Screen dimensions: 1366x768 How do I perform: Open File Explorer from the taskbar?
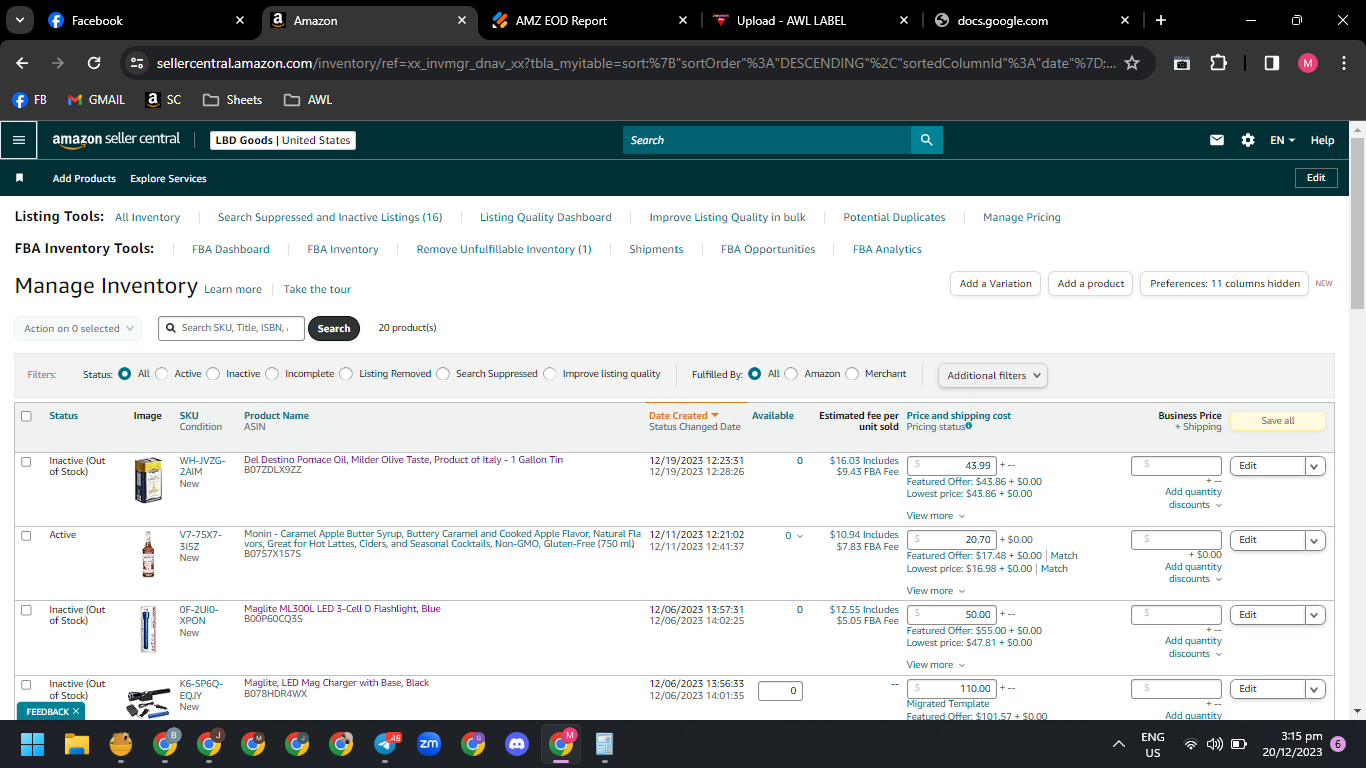click(x=77, y=744)
